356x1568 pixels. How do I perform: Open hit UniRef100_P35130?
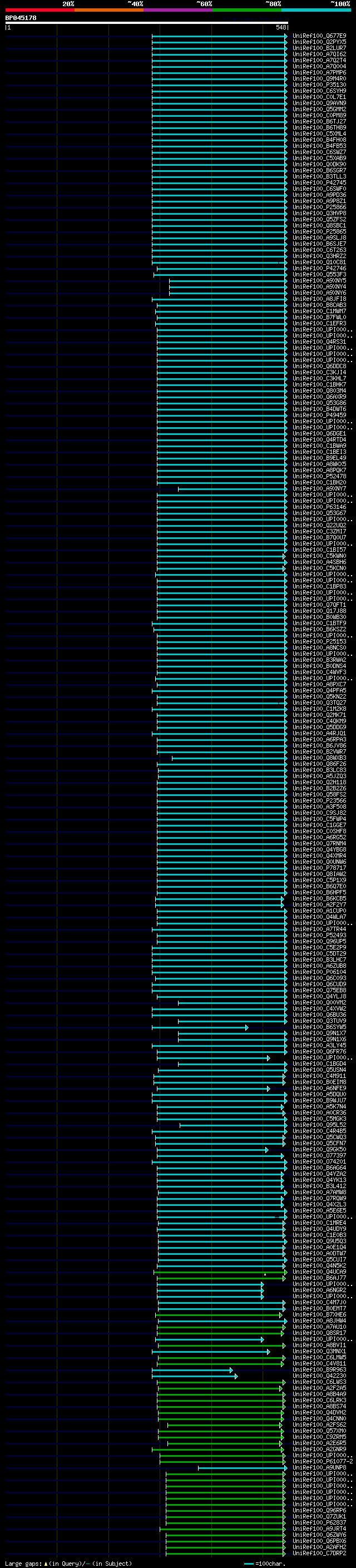tap(319, 85)
